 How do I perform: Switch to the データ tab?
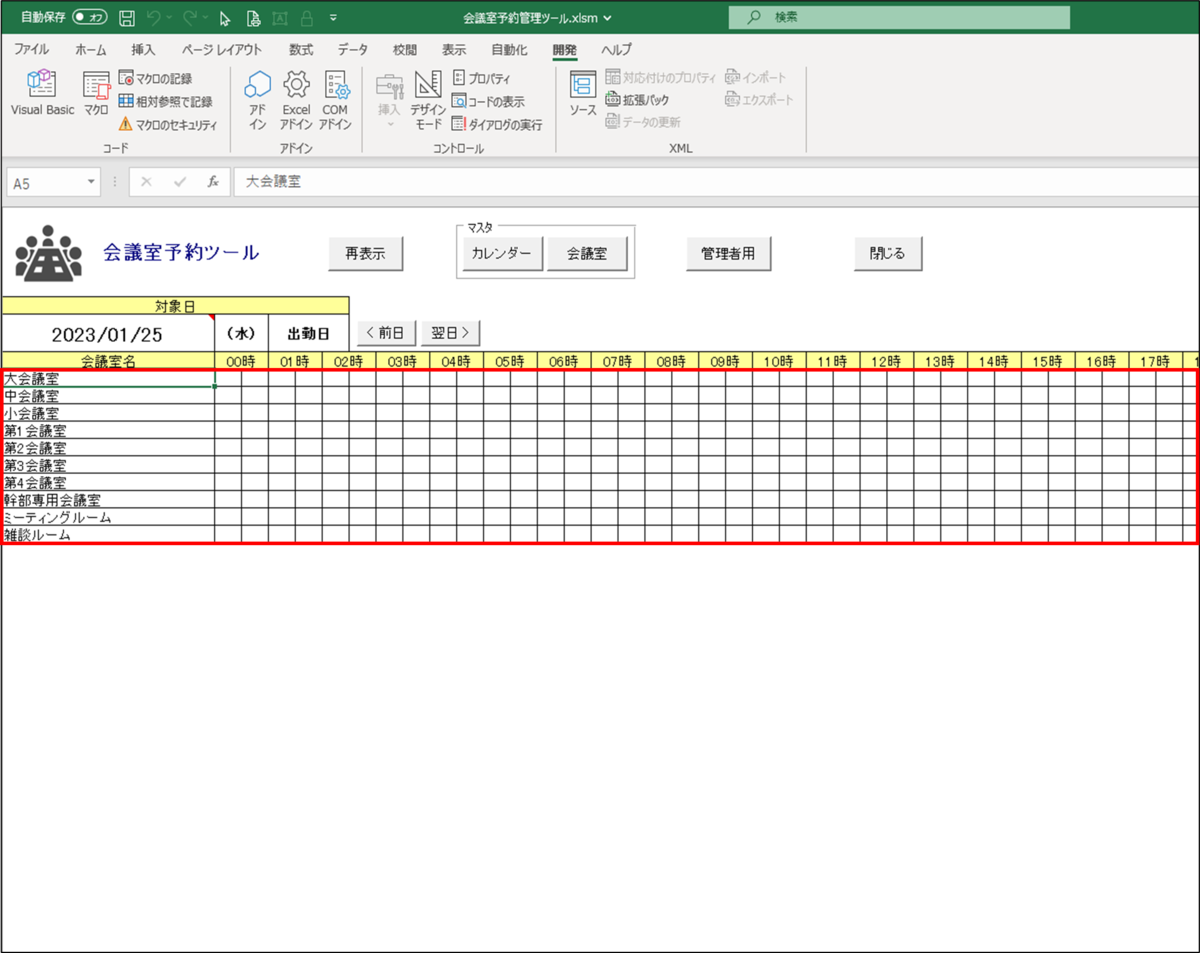(352, 49)
